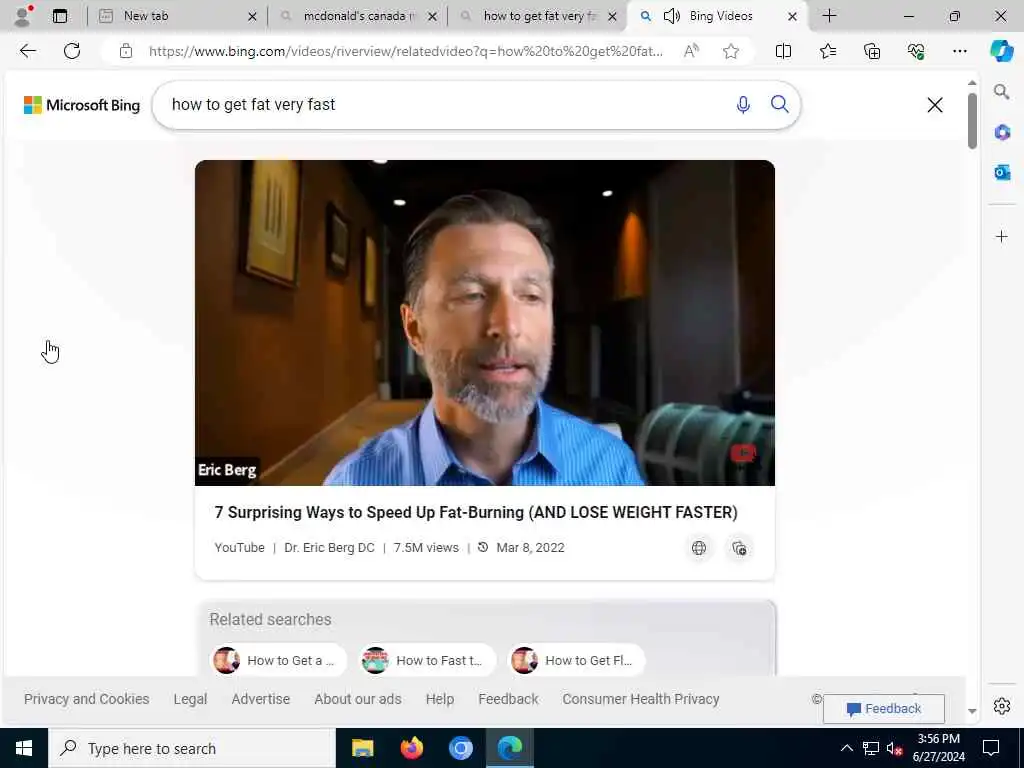Open video source page globe icon
Viewport: 1024px width, 768px height.
[699, 548]
